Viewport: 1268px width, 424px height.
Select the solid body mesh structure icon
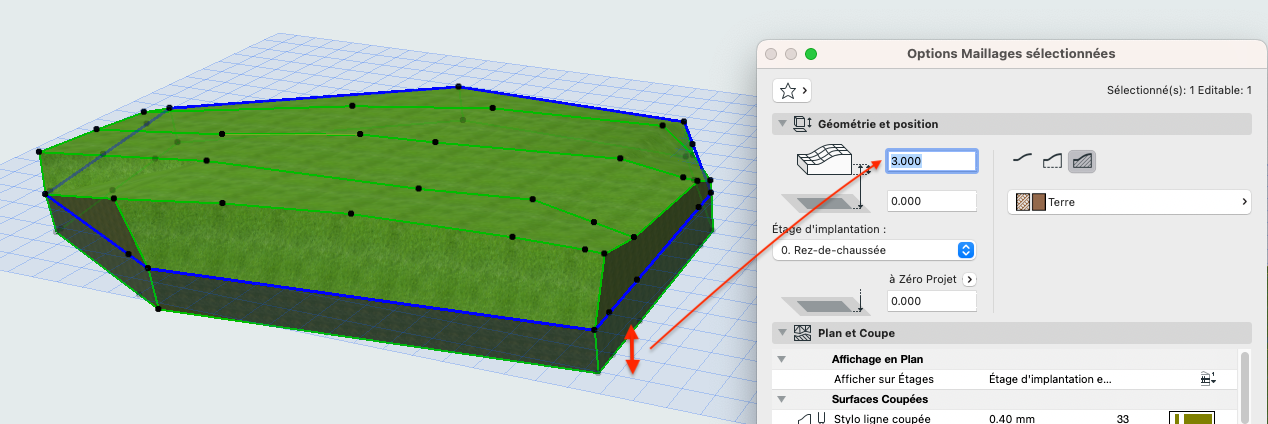point(1081,159)
